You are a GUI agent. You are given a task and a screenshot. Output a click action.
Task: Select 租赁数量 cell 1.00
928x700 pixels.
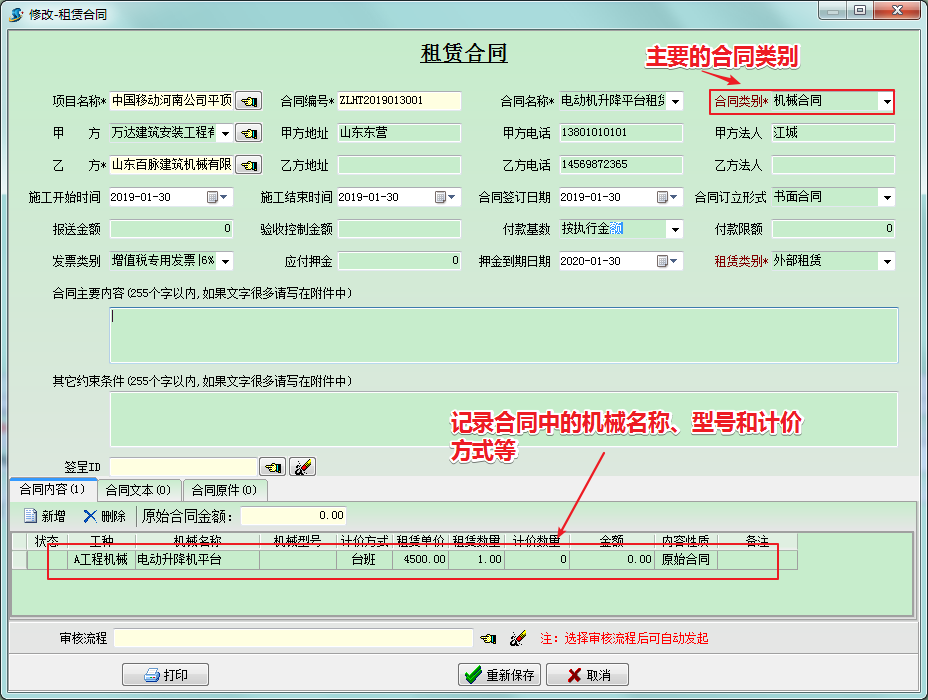pos(477,560)
